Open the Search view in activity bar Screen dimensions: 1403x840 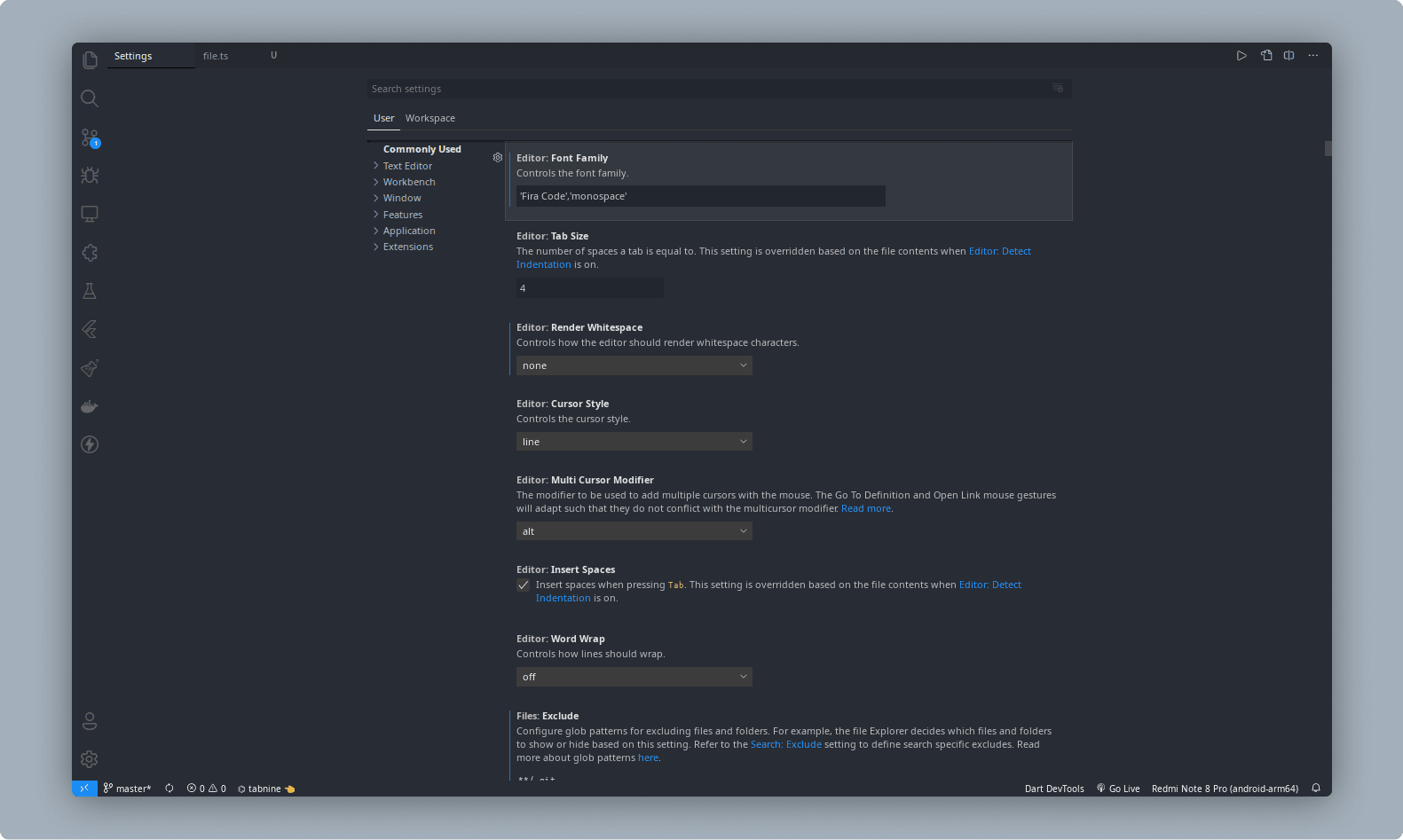pyautogui.click(x=90, y=98)
